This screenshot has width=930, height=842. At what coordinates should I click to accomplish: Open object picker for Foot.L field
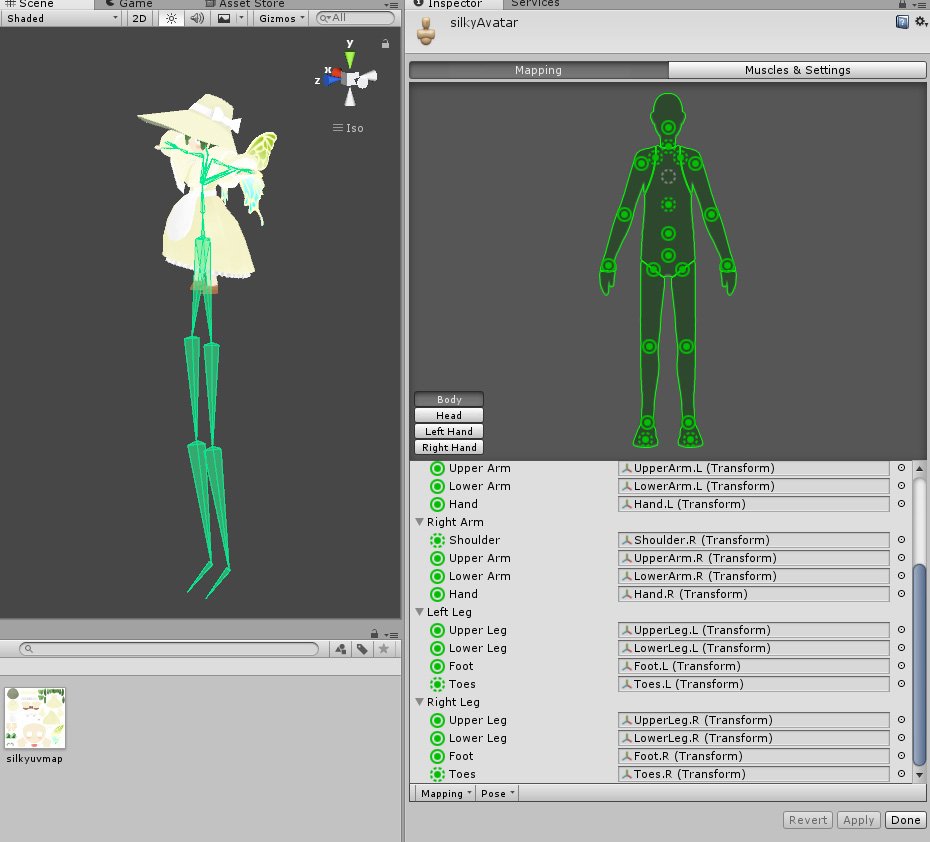point(901,666)
